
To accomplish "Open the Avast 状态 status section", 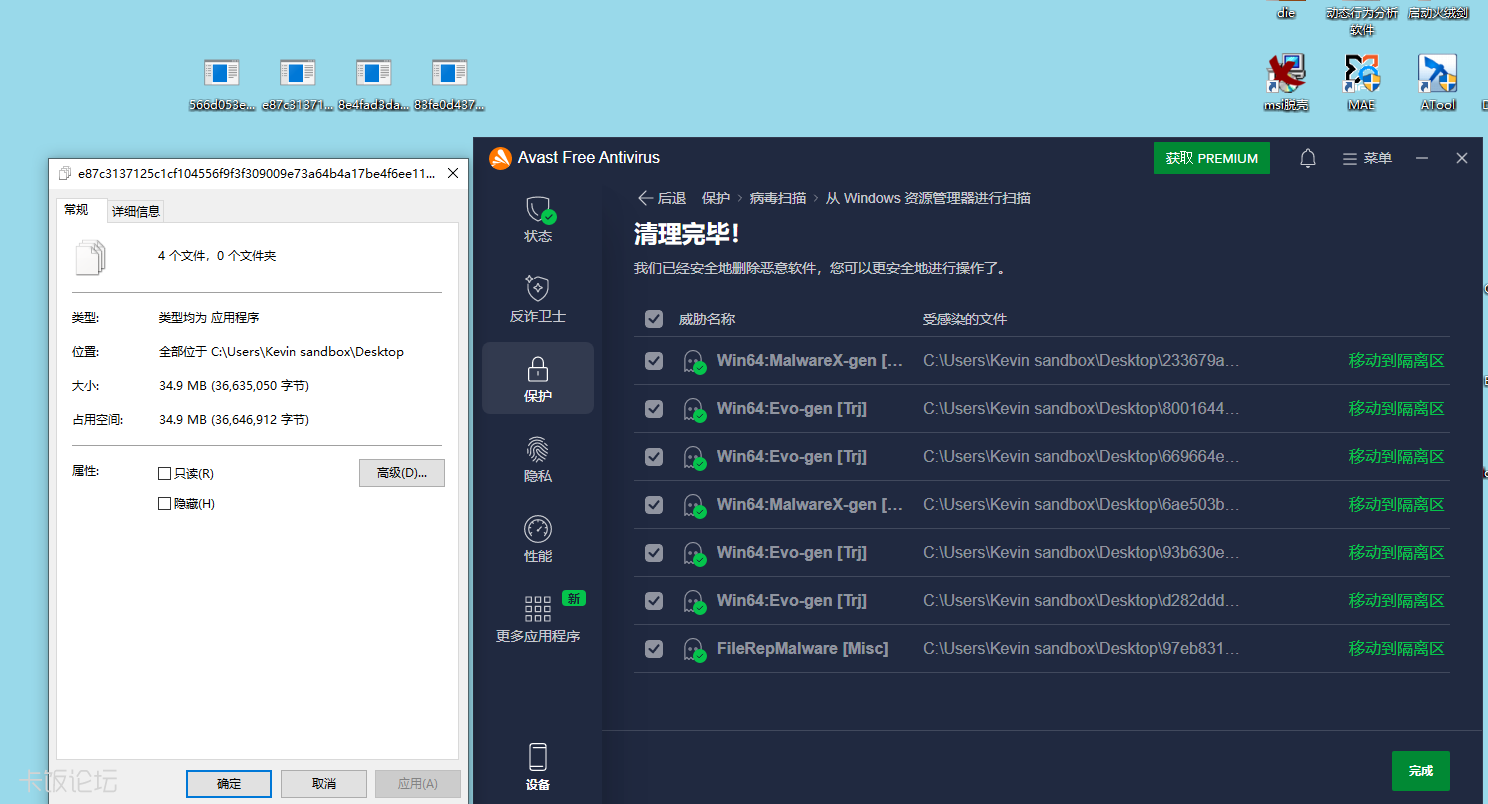I will (538, 220).
